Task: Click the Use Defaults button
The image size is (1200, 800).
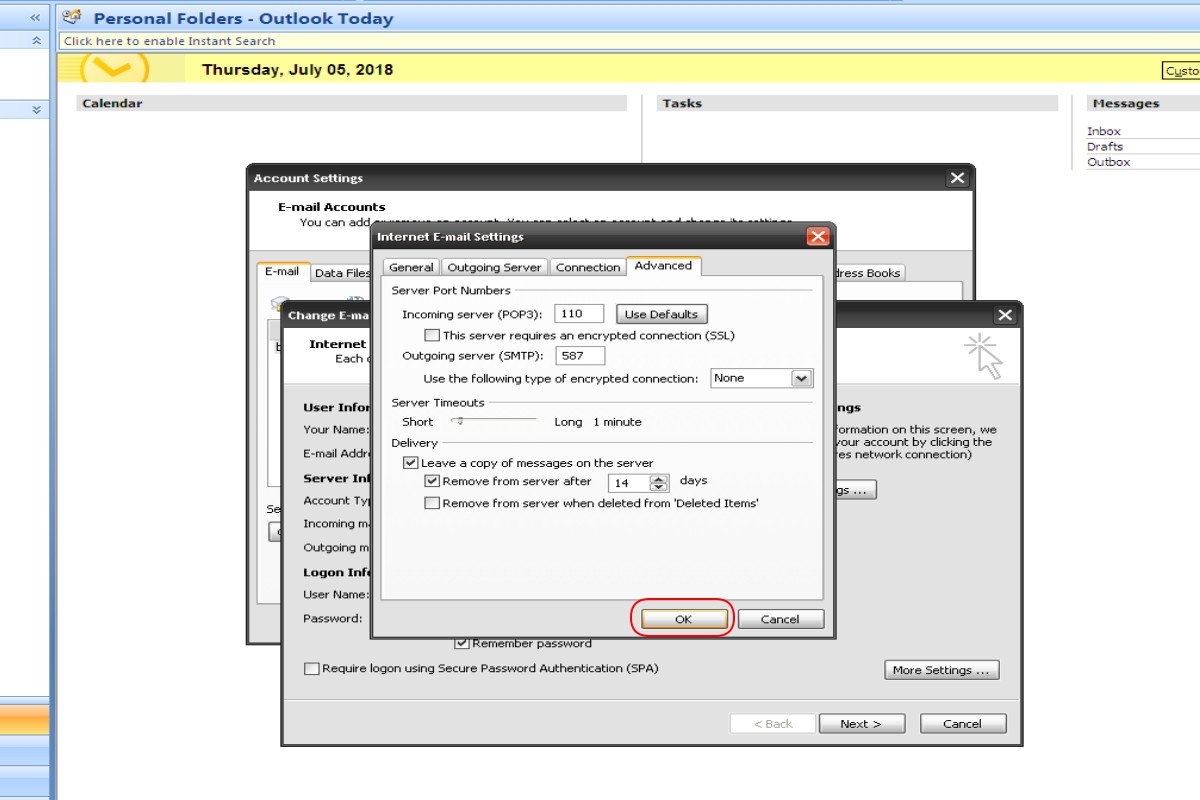Action: click(x=661, y=314)
